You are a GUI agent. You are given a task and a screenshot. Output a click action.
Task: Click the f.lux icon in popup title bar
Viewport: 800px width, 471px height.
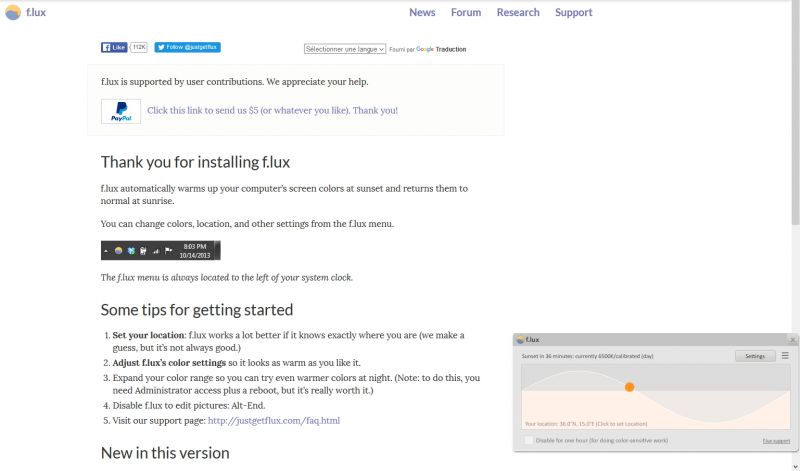coord(520,340)
